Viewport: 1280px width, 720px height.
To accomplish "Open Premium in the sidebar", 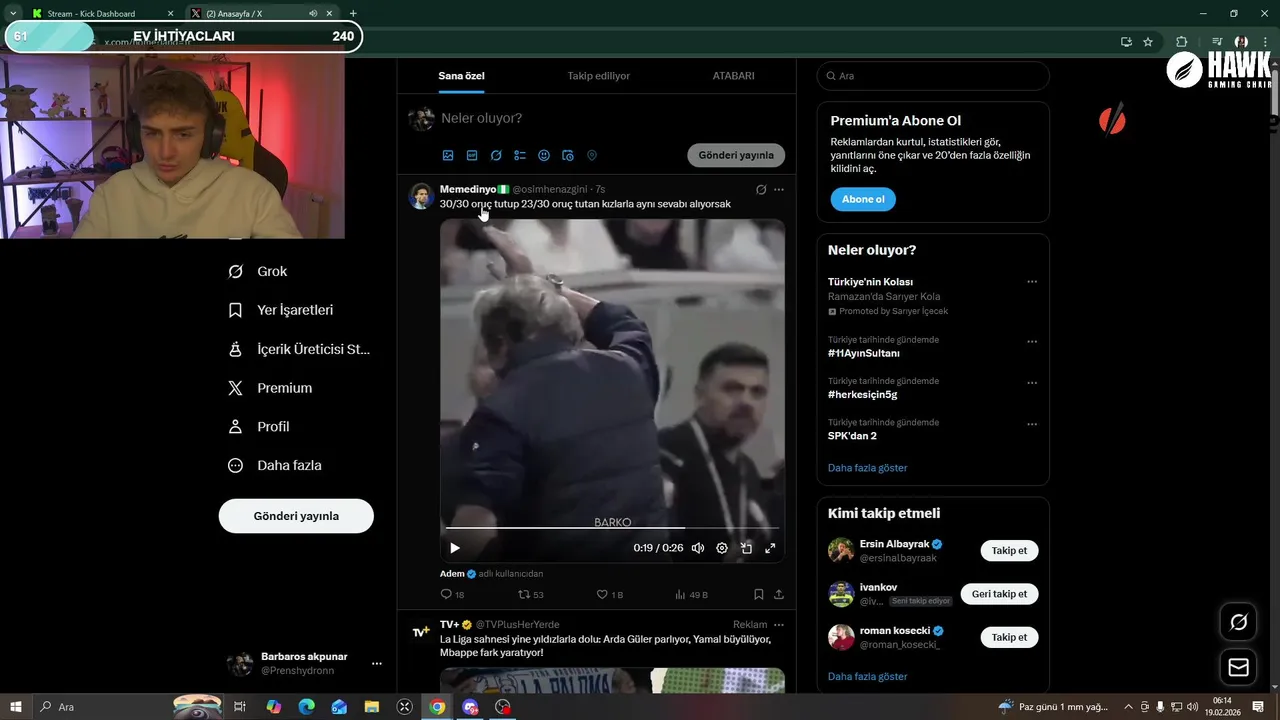I will [271, 388].
